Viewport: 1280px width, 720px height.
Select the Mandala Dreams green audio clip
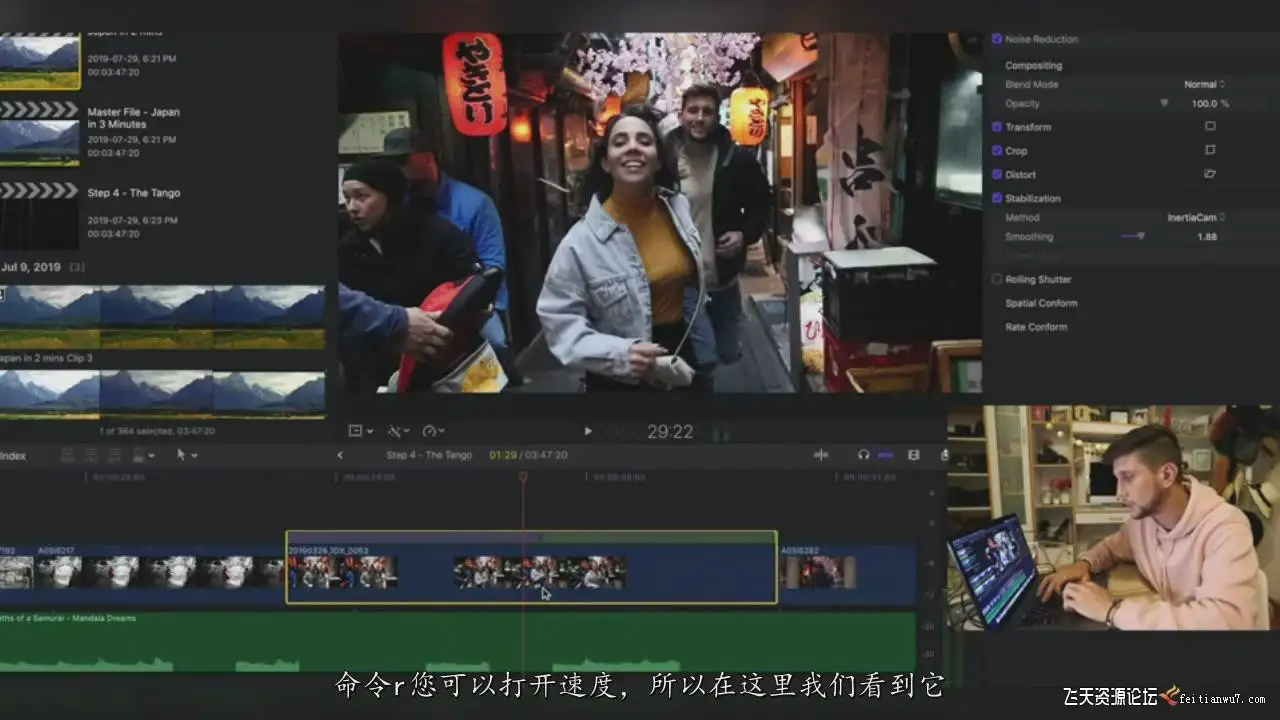(x=457, y=642)
